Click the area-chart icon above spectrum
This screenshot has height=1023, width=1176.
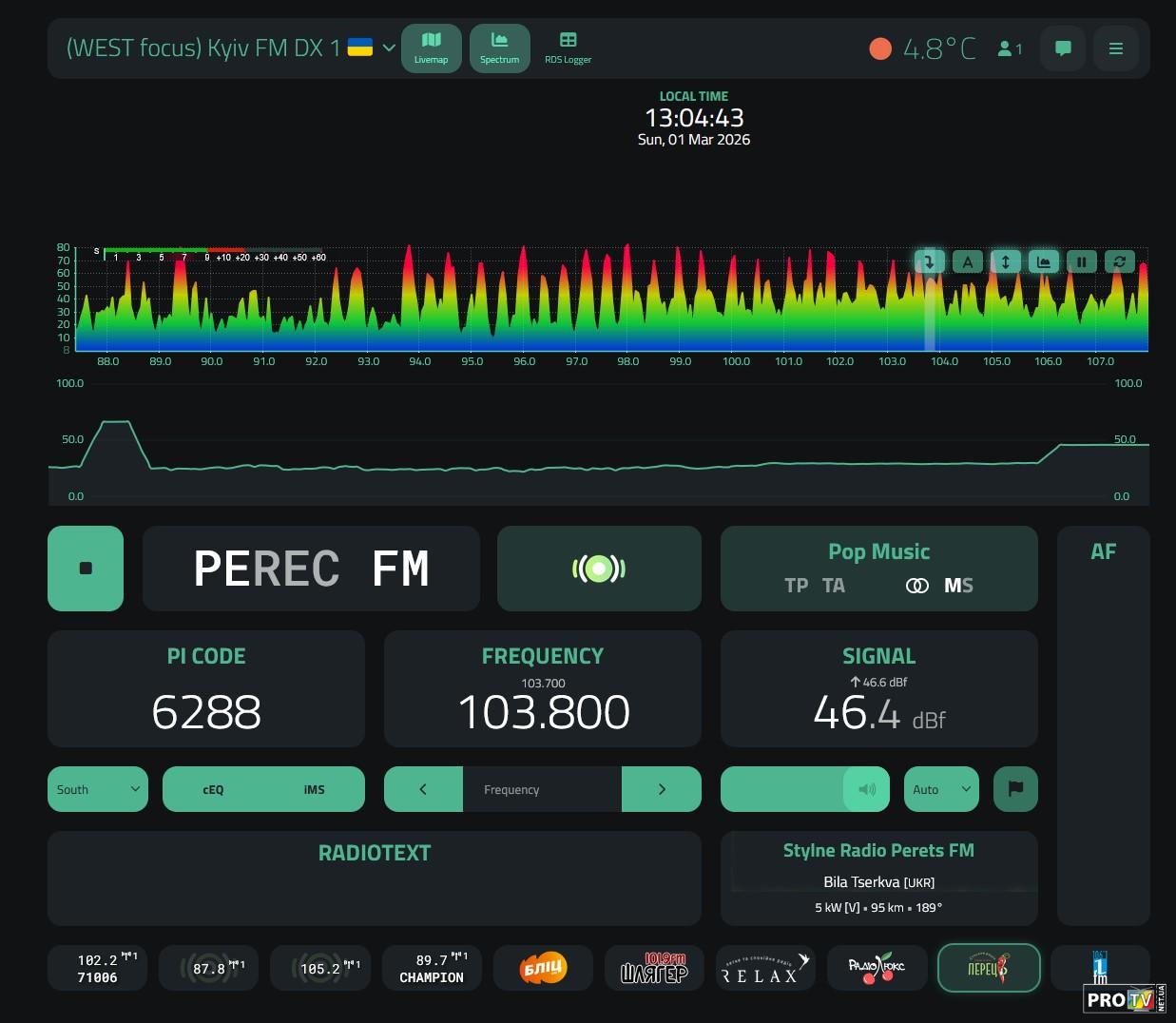(x=1043, y=261)
